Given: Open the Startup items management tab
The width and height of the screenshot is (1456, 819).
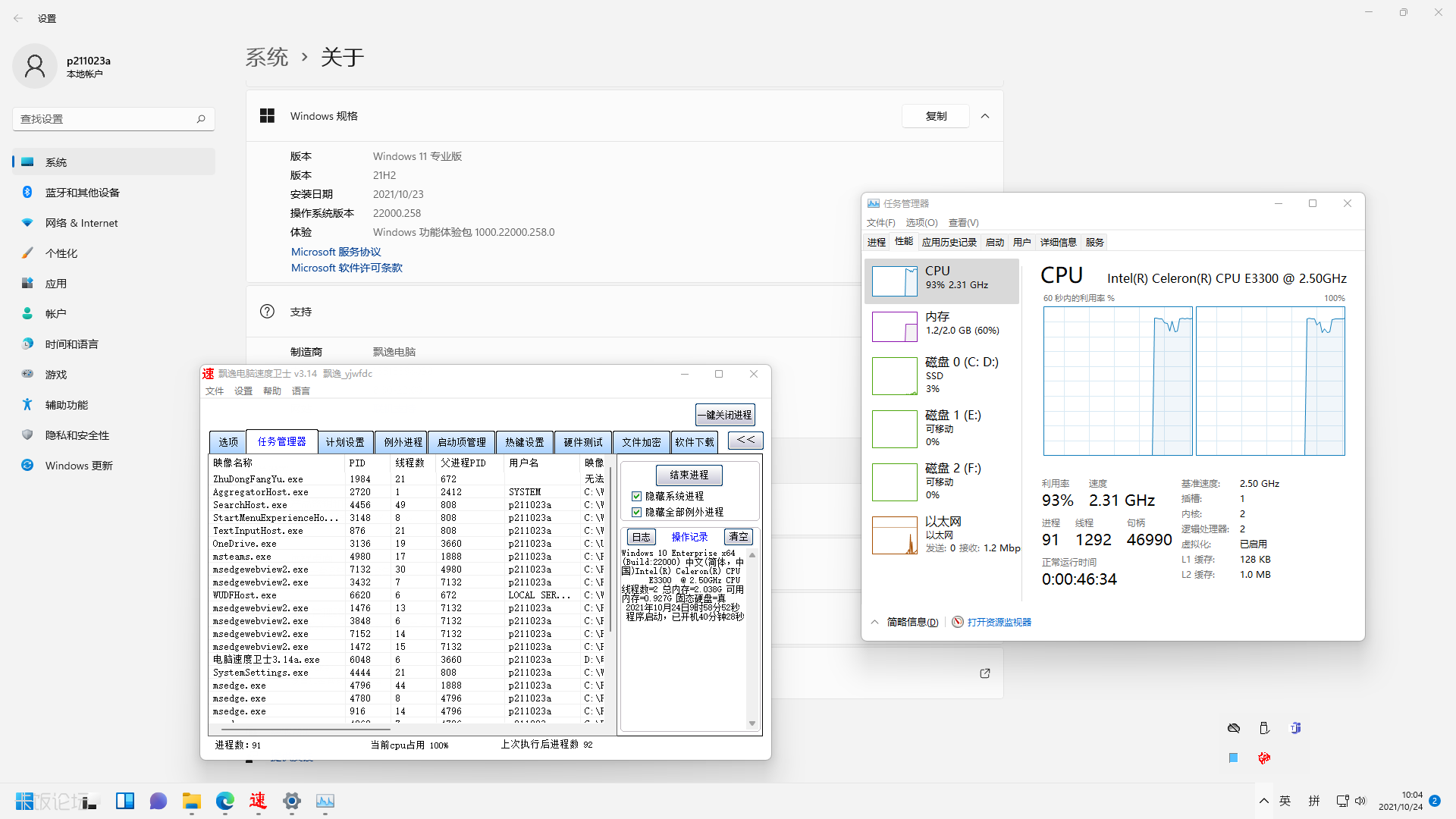Looking at the screenshot, I should click(x=462, y=442).
